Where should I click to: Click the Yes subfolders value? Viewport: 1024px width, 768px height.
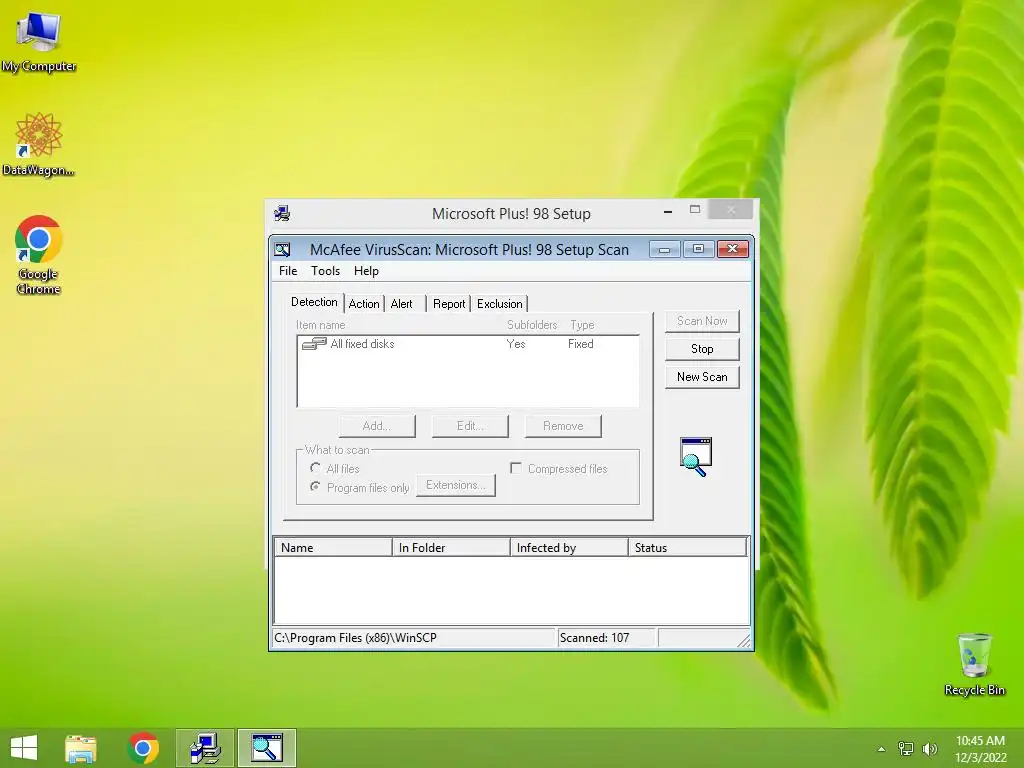[516, 344]
